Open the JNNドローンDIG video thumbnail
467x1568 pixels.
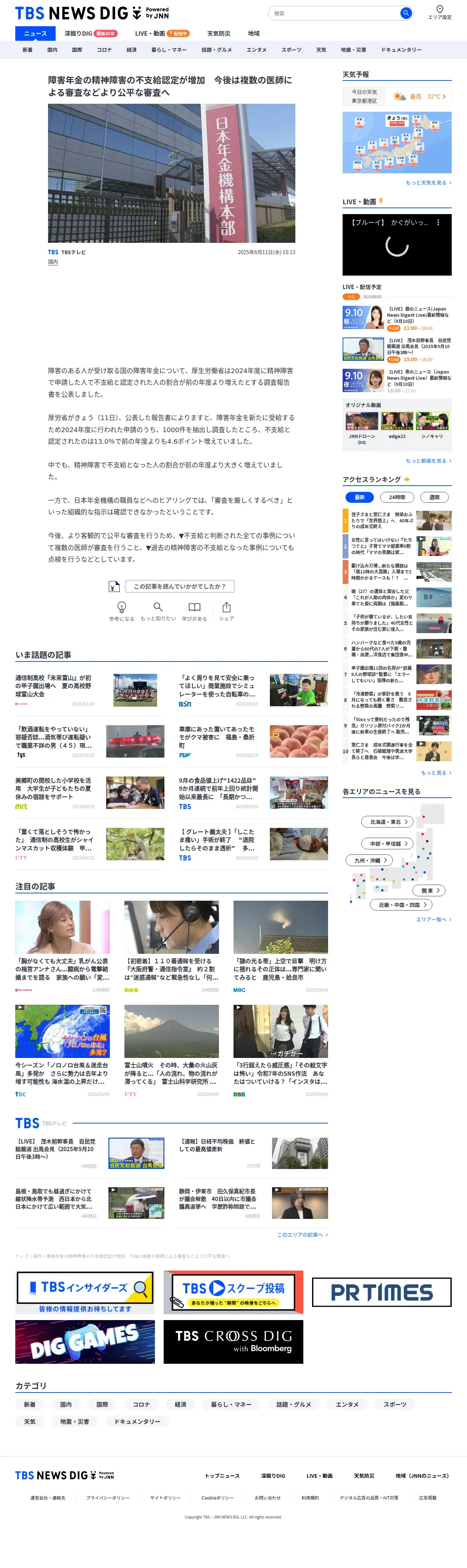coord(362,420)
